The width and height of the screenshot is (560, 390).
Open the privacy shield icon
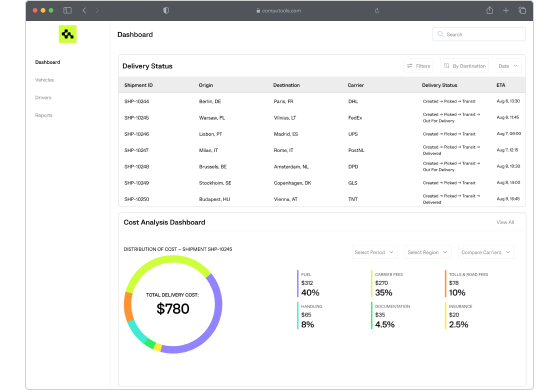[x=166, y=10]
